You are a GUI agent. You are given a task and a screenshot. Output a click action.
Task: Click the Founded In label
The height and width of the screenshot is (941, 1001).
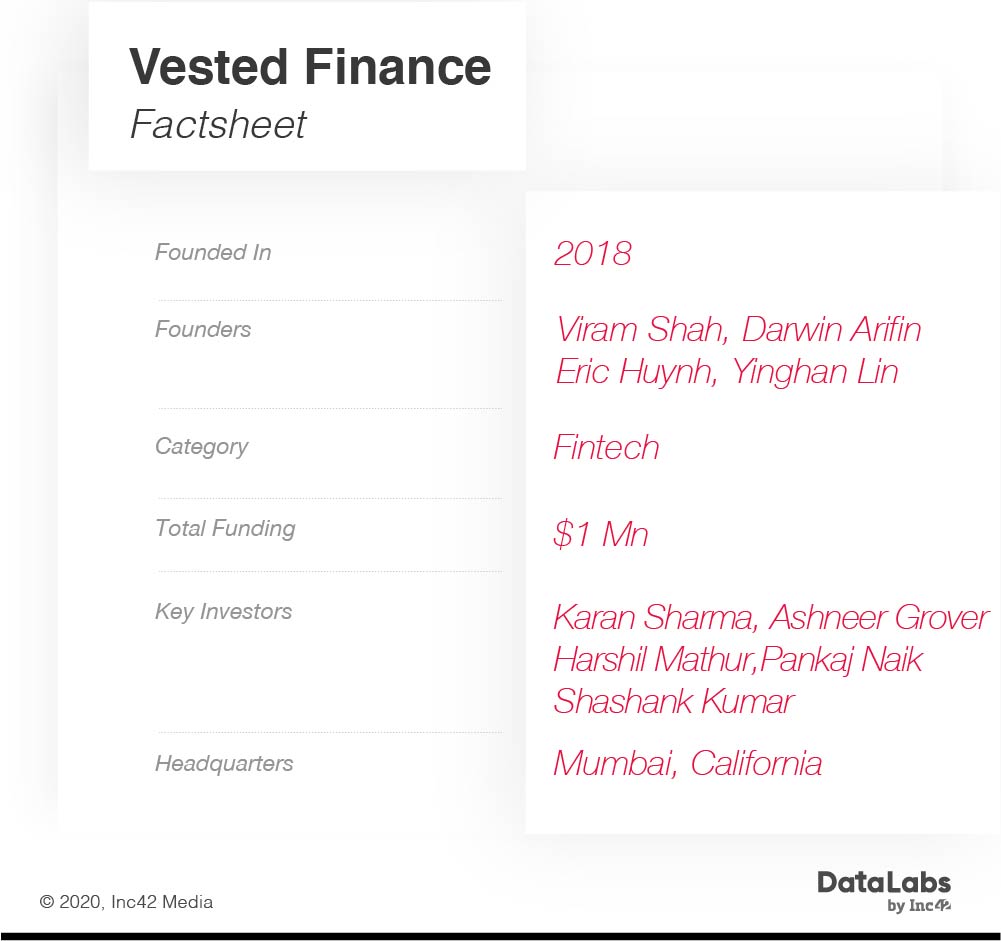point(213,252)
